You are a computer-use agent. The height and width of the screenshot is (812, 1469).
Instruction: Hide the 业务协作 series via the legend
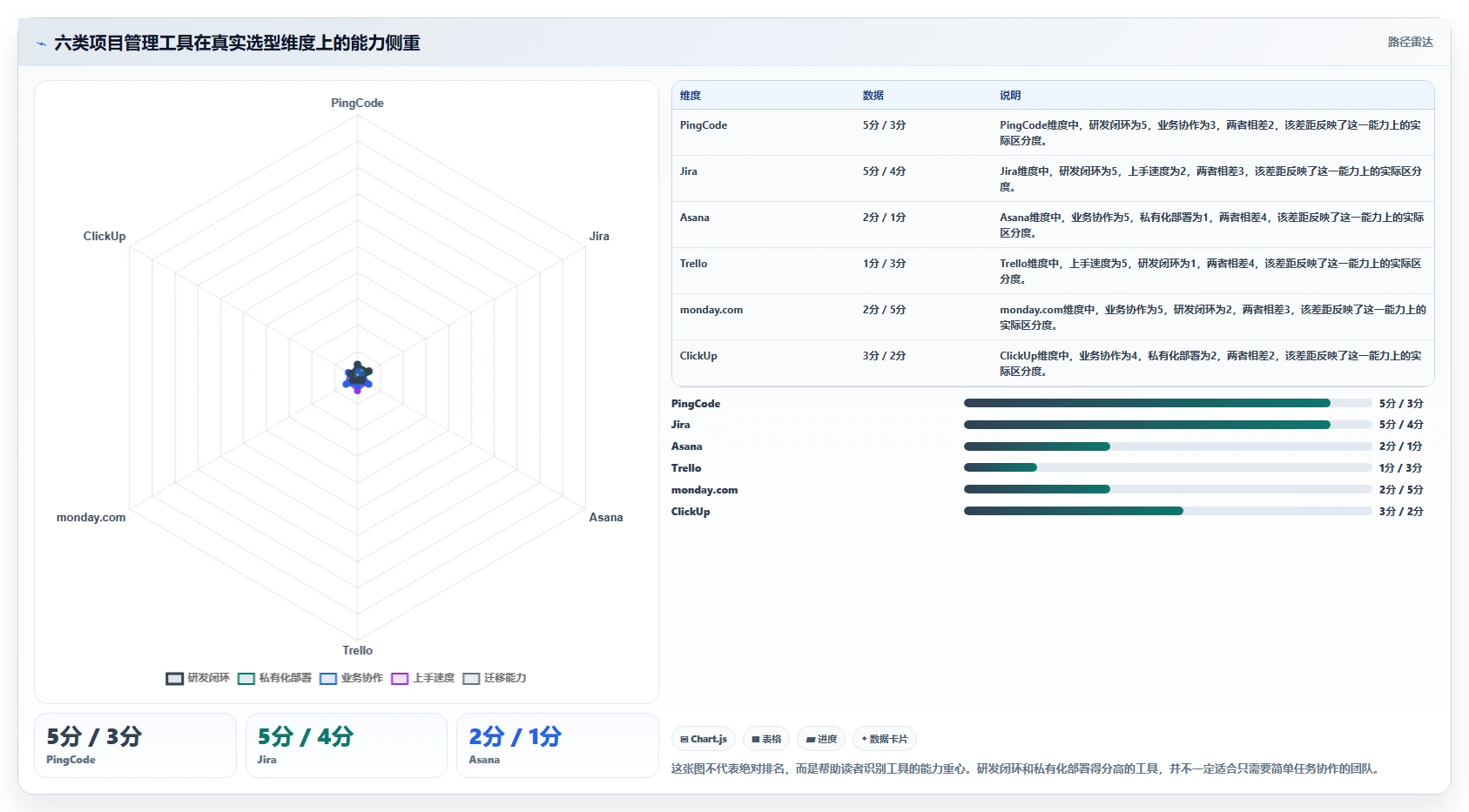point(351,678)
